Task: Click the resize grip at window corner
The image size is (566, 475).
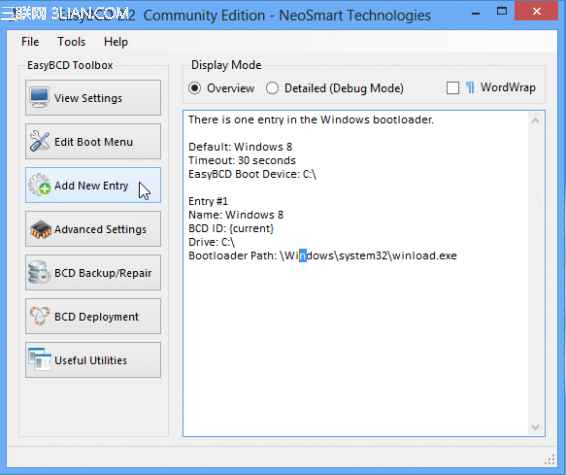Action: coord(549,459)
